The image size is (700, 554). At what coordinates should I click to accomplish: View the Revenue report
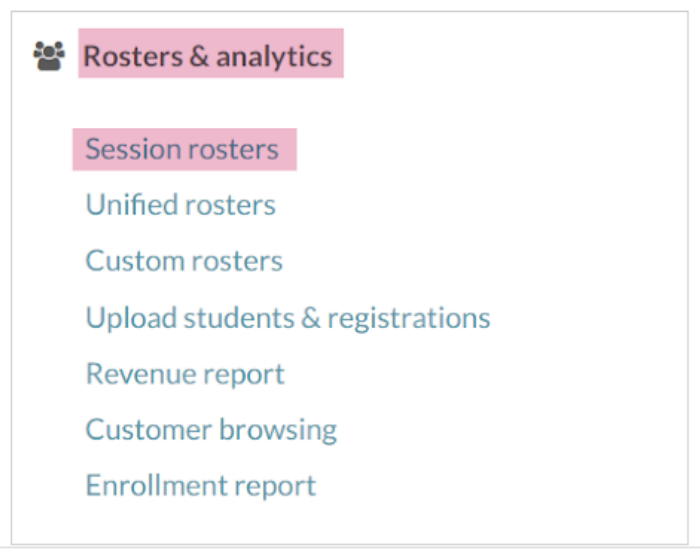point(185,374)
